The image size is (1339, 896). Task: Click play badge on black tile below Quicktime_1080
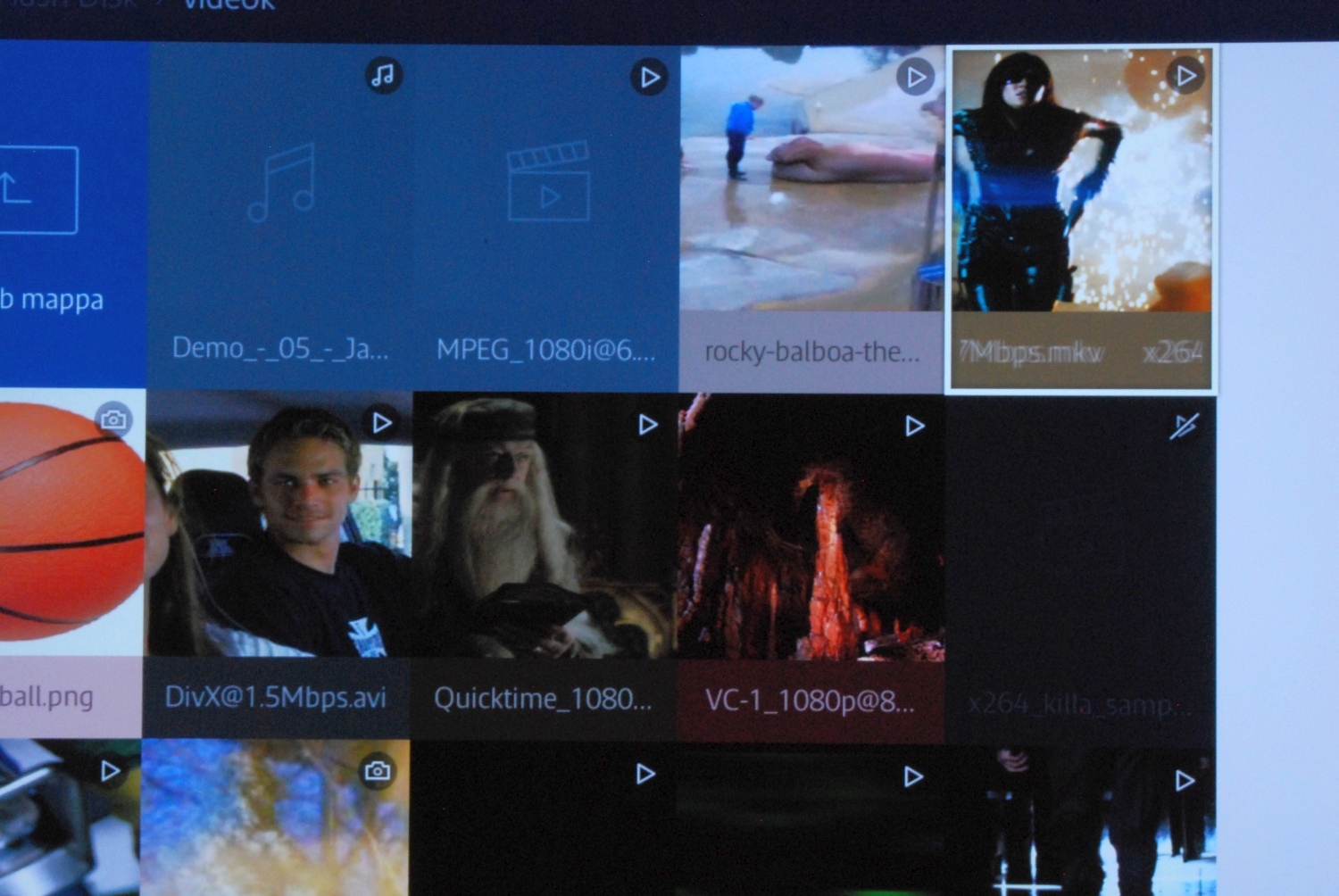(x=645, y=774)
